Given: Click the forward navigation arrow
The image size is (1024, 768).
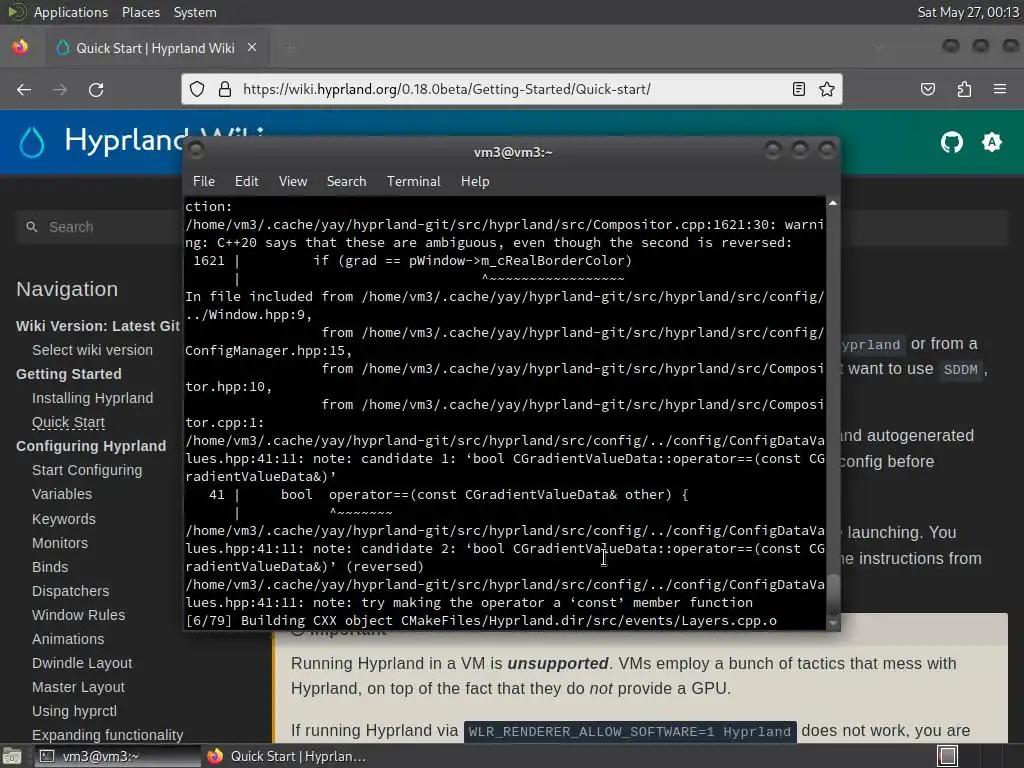Looking at the screenshot, I should pos(60,89).
